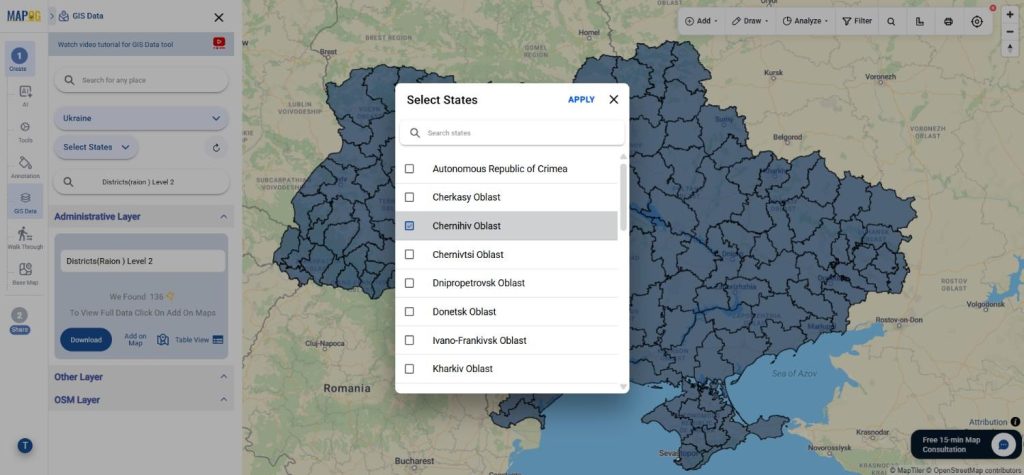Image resolution: width=1024 pixels, height=475 pixels.
Task: Select the measure tool in the map toolbar
Action: coord(920,21)
